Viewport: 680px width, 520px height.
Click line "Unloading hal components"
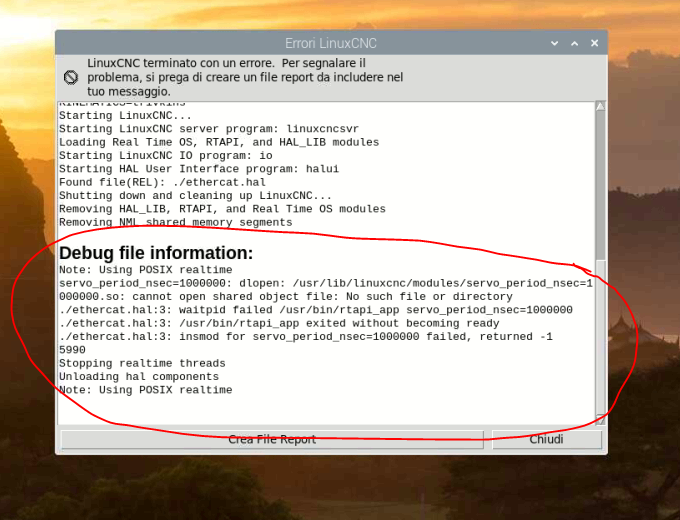tap(139, 377)
